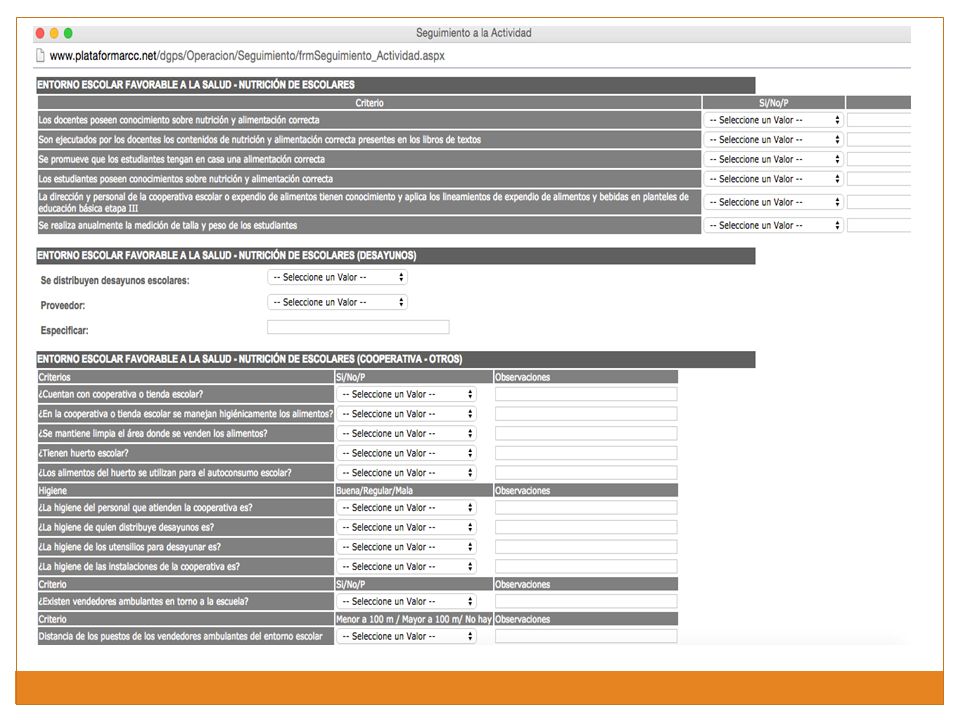960x720 pixels.
Task: Open dropdown for ¿Tienen huerto escolar?
Action: [406, 453]
